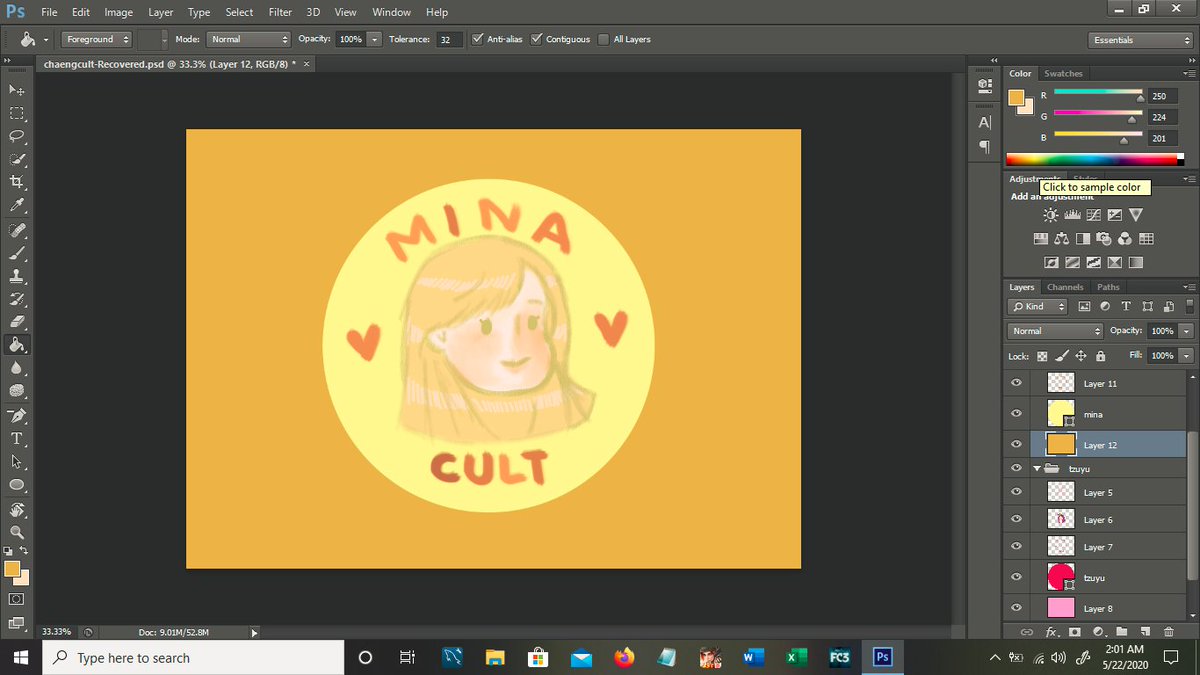Toggle Contiguous checkbox

pos(537,39)
